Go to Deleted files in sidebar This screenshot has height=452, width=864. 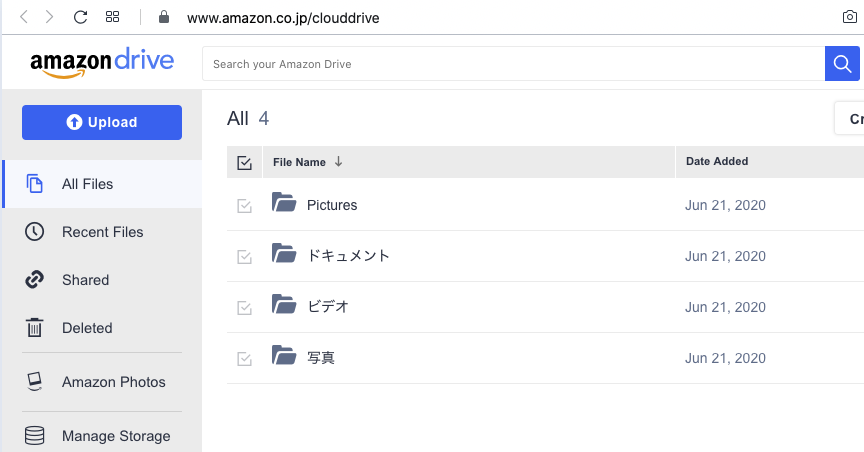pyautogui.click(x=87, y=328)
